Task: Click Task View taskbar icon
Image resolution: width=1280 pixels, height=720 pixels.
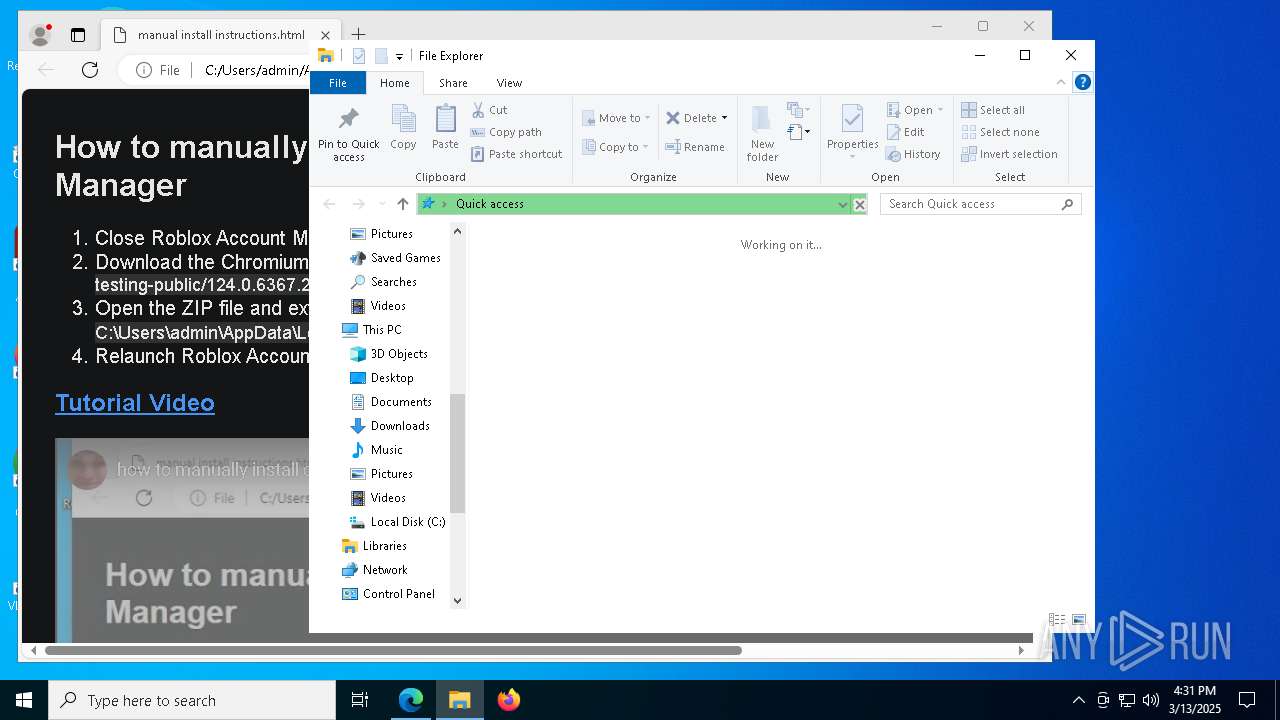Action: (x=360, y=700)
